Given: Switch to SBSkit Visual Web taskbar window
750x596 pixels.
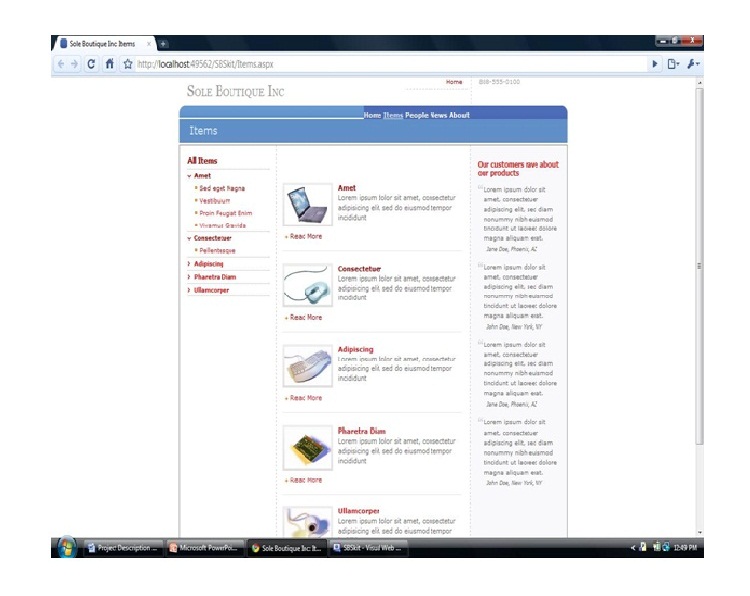Looking at the screenshot, I should 369,548.
